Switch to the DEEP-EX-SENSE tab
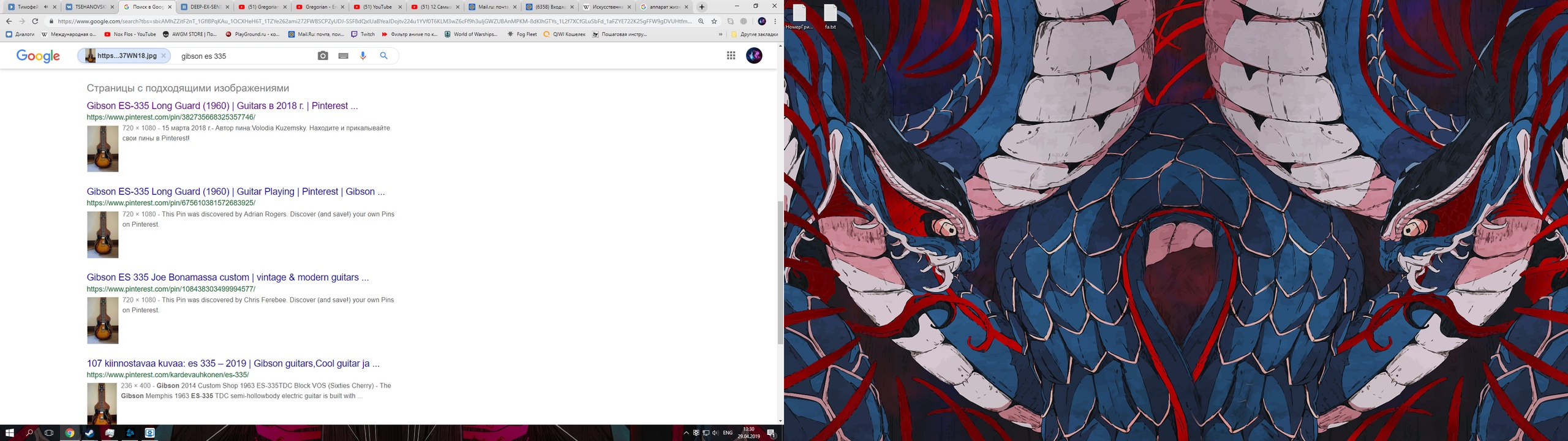The height and width of the screenshot is (441, 1568). [205, 7]
